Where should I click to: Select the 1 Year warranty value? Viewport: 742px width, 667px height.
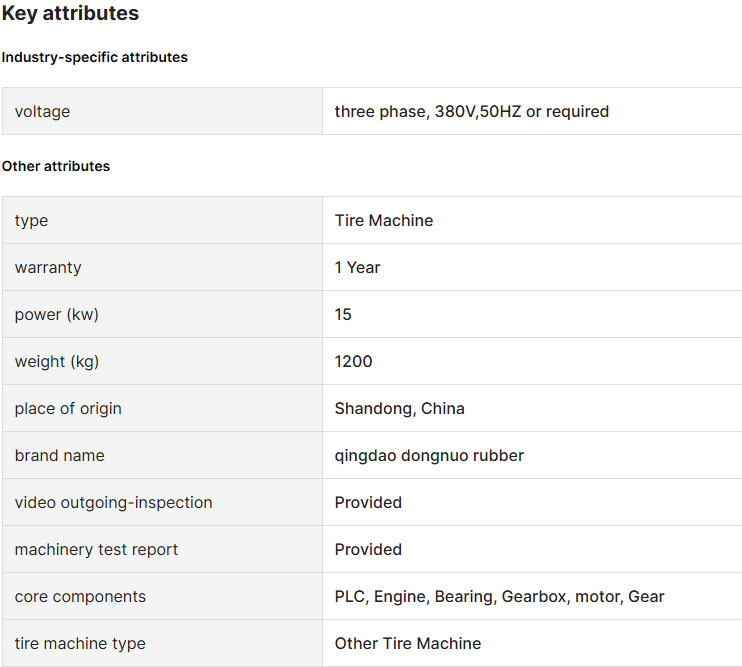click(x=357, y=267)
